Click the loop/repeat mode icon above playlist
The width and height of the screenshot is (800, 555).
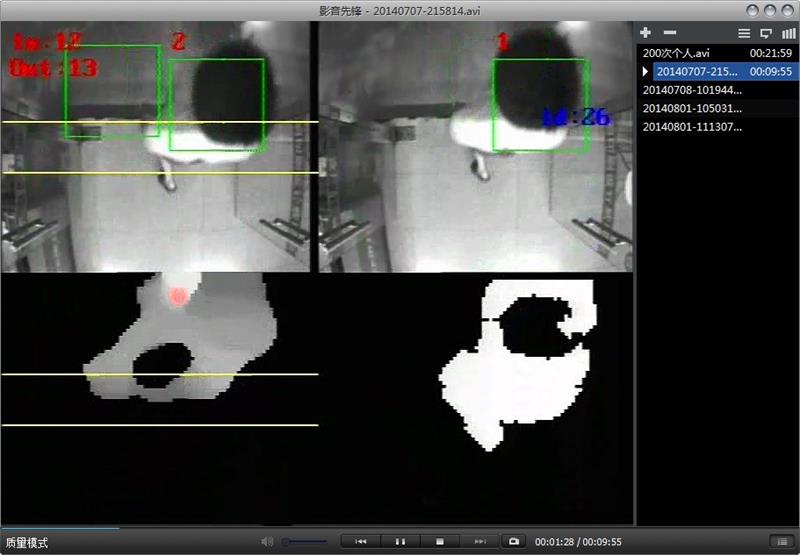click(x=766, y=33)
